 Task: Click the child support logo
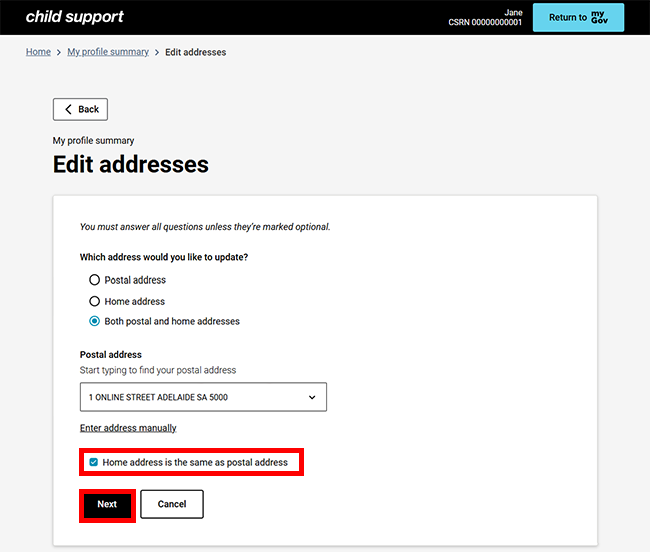(74, 17)
